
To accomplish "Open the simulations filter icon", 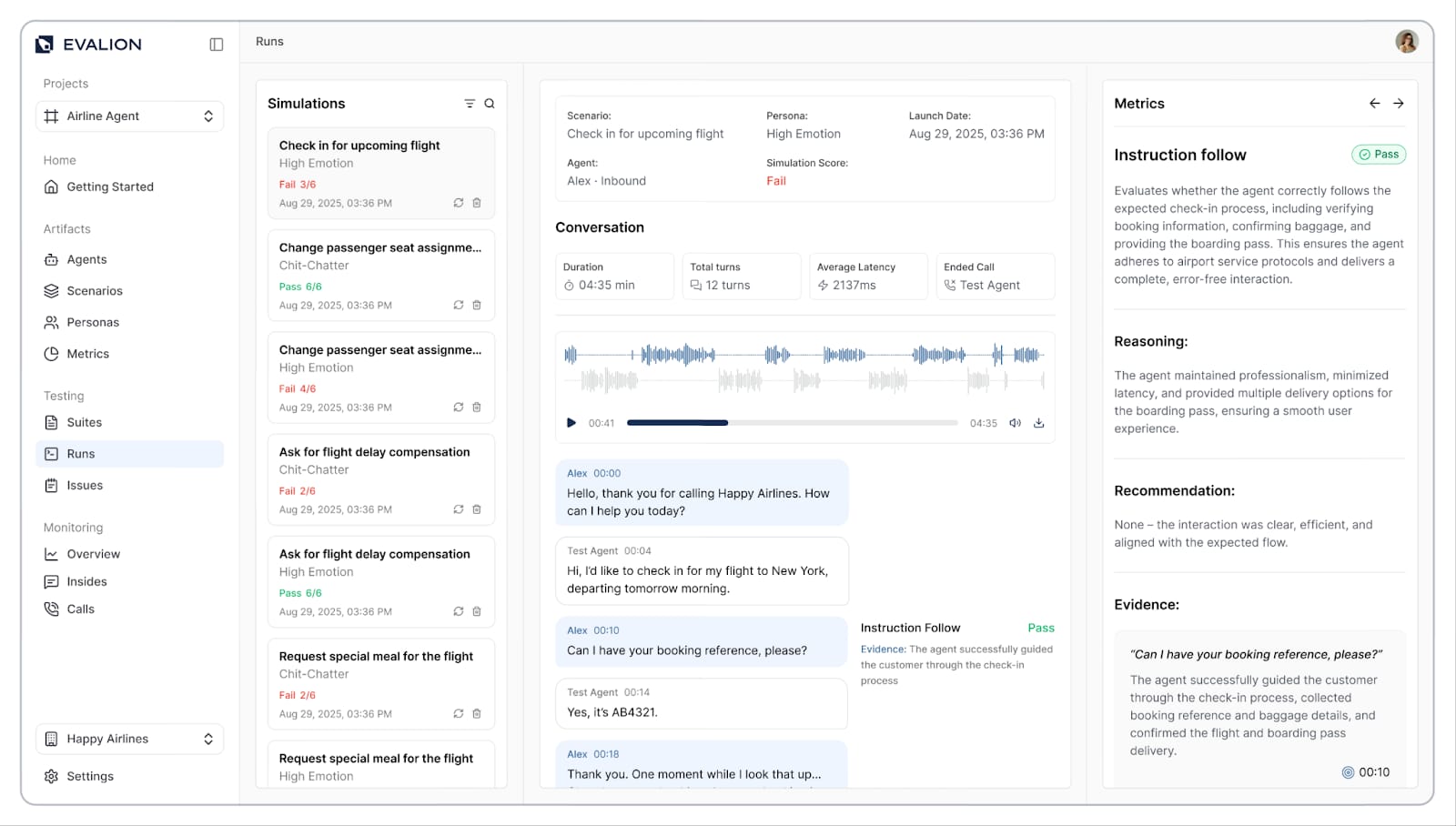I will coord(470,104).
